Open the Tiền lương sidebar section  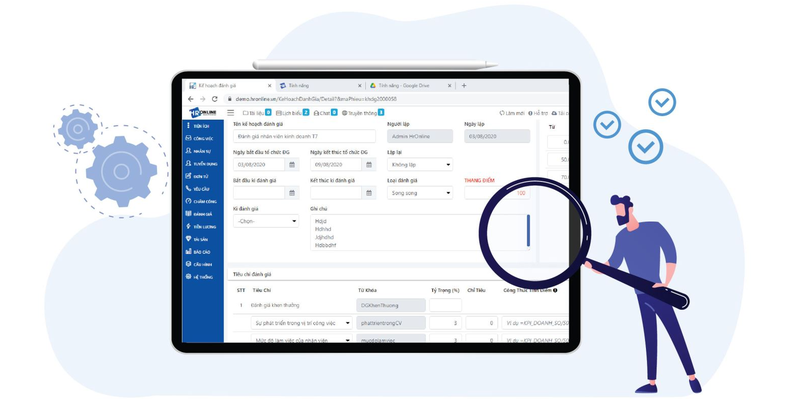[x=202, y=226]
